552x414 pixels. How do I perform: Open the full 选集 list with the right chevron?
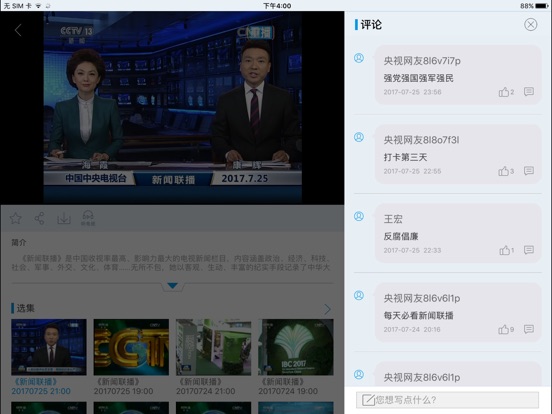pyautogui.click(x=327, y=309)
